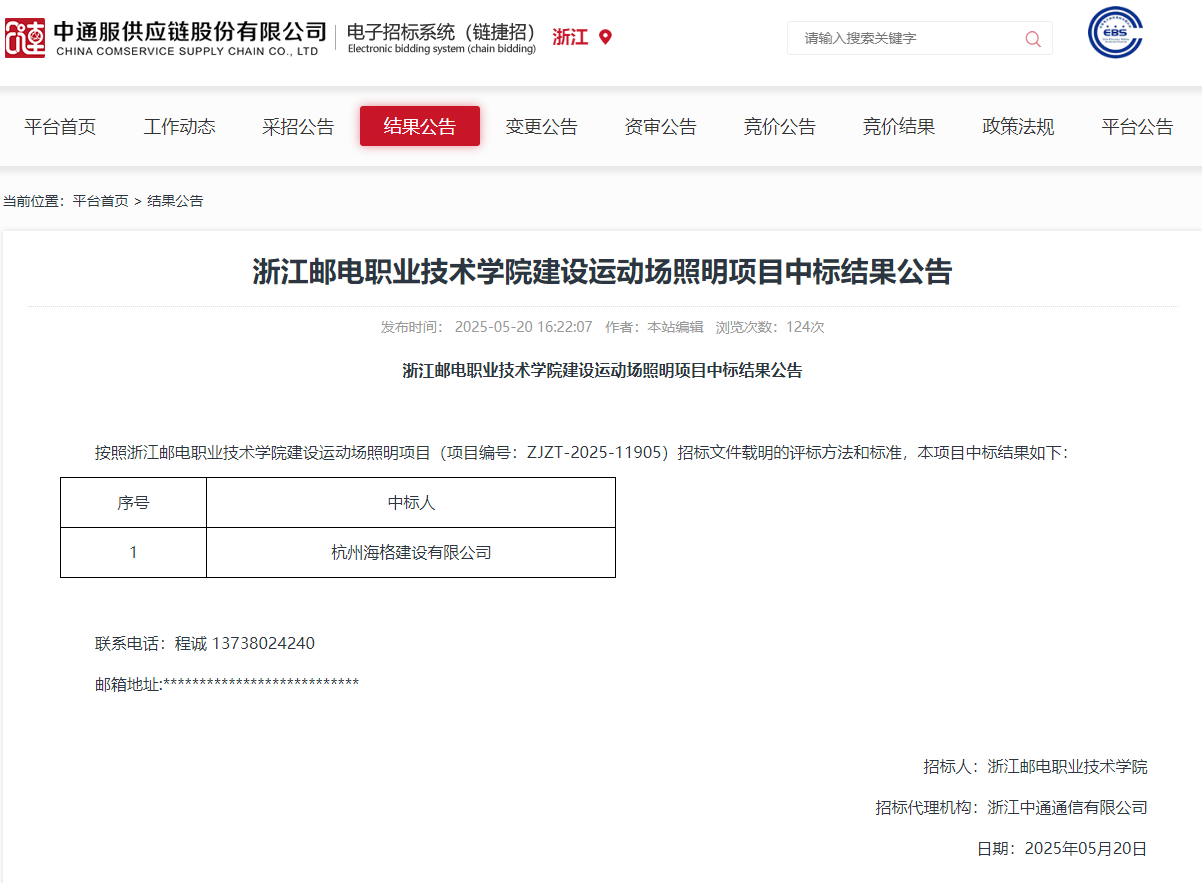The height and width of the screenshot is (883, 1202).
Task: Open the 变更公告 section
Action: [541, 126]
